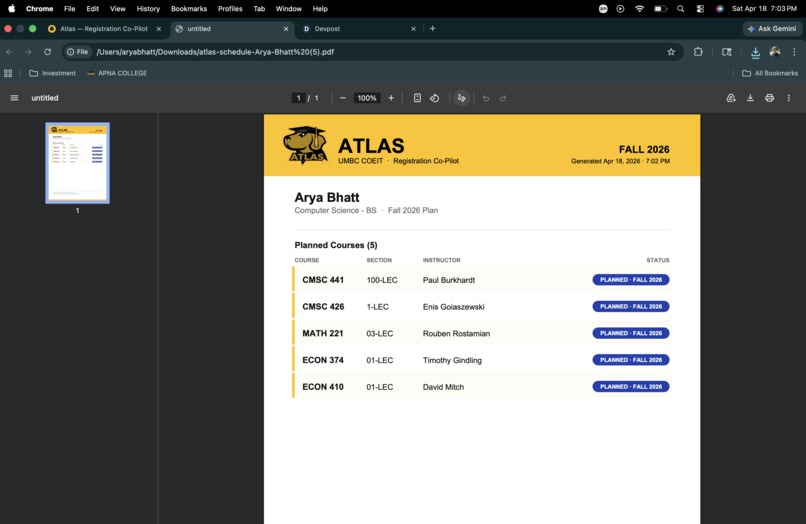The width and height of the screenshot is (806, 524).
Task: Click the CMSC 426 course text
Action: pos(323,306)
